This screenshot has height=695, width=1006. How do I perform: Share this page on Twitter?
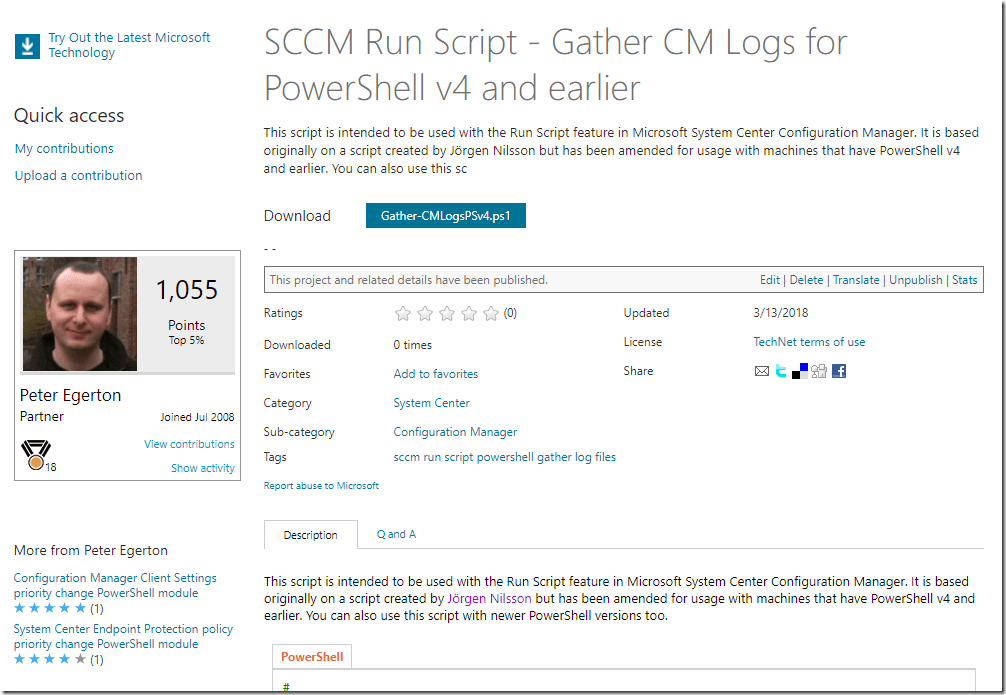point(781,372)
